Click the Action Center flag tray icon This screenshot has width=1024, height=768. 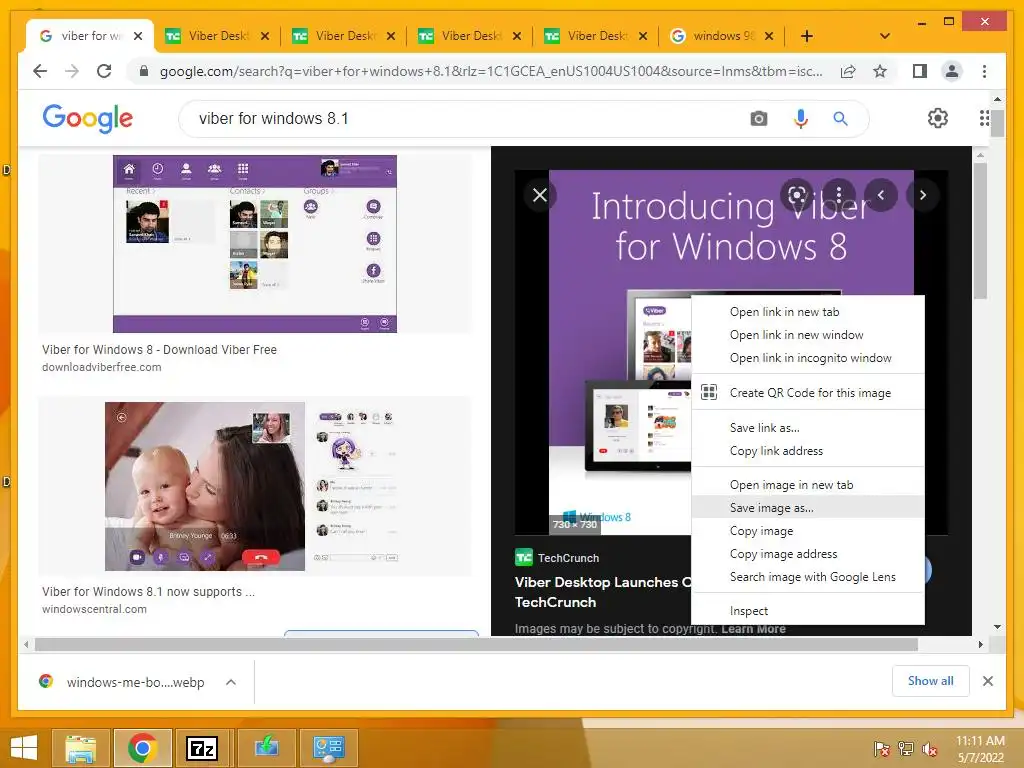point(881,748)
